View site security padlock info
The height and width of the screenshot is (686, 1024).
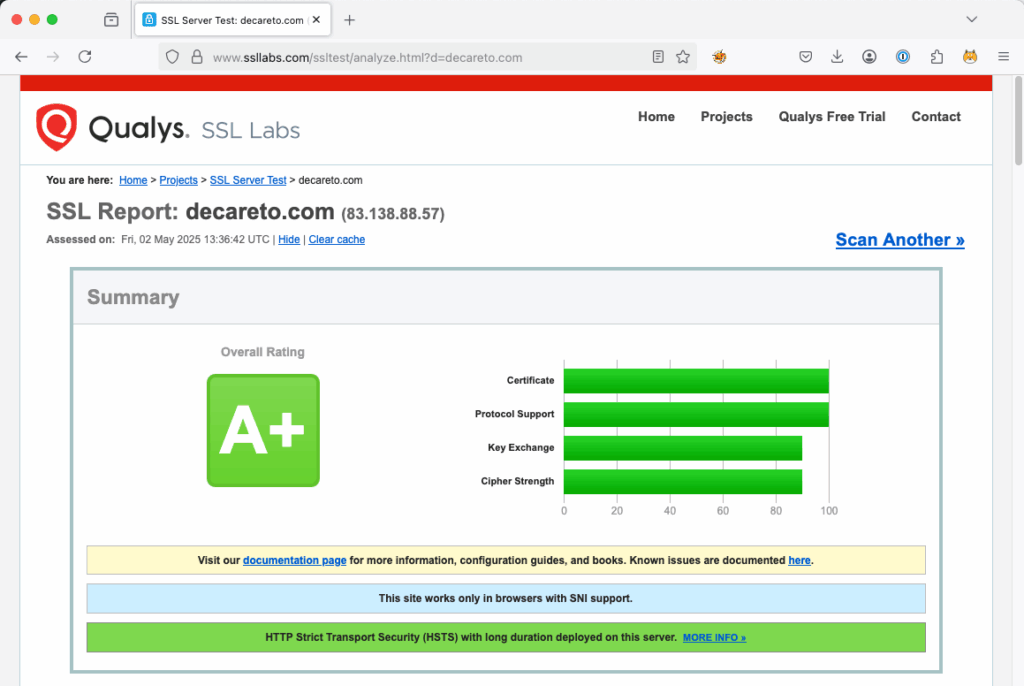(197, 57)
